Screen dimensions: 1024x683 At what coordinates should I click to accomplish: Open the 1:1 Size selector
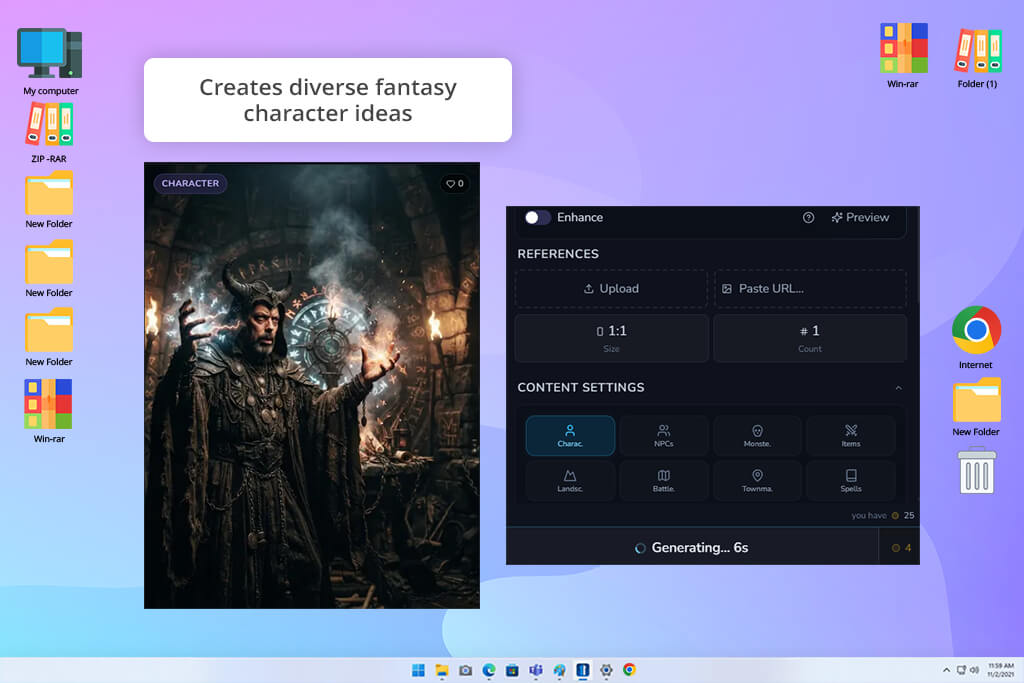[611, 338]
